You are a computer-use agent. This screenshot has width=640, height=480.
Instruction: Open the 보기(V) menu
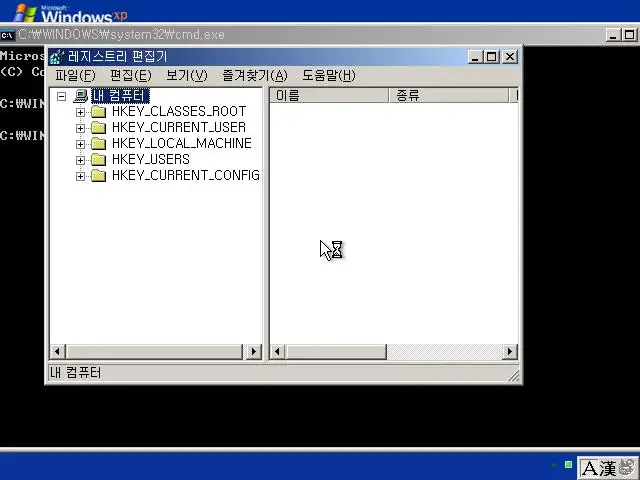pos(187,76)
